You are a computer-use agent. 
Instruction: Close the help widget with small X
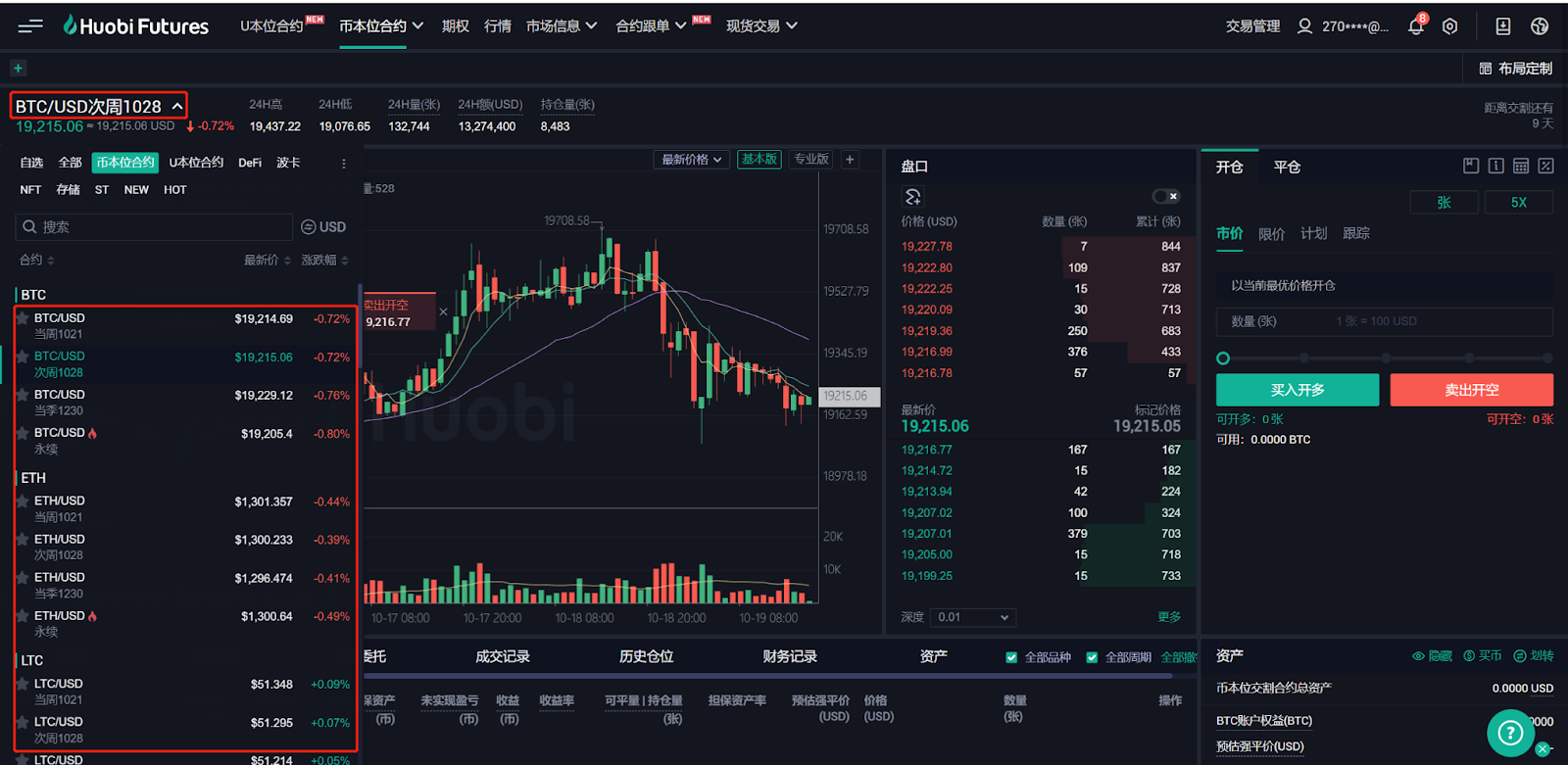1543,749
